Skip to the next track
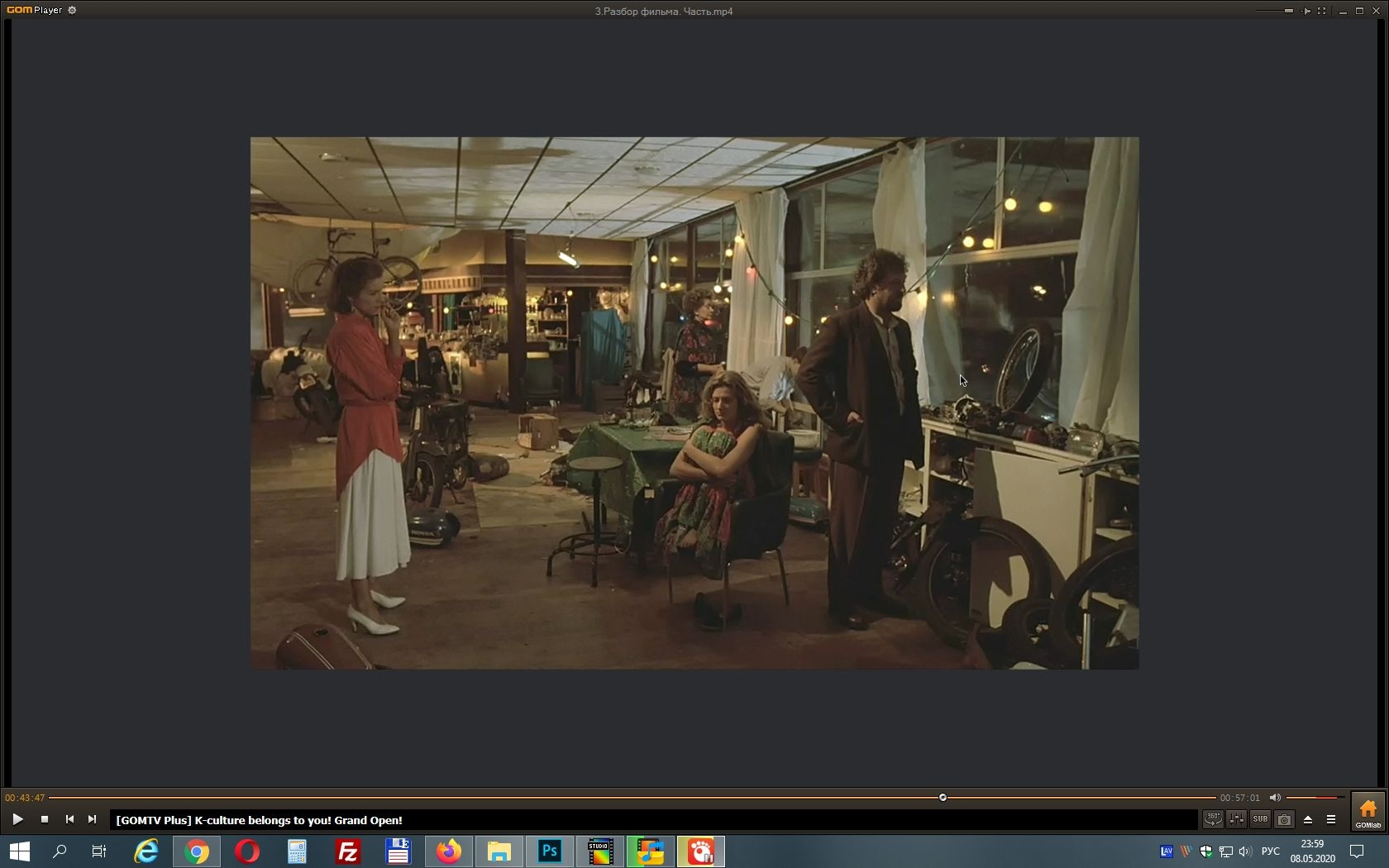Image resolution: width=1389 pixels, height=868 pixels. [92, 819]
